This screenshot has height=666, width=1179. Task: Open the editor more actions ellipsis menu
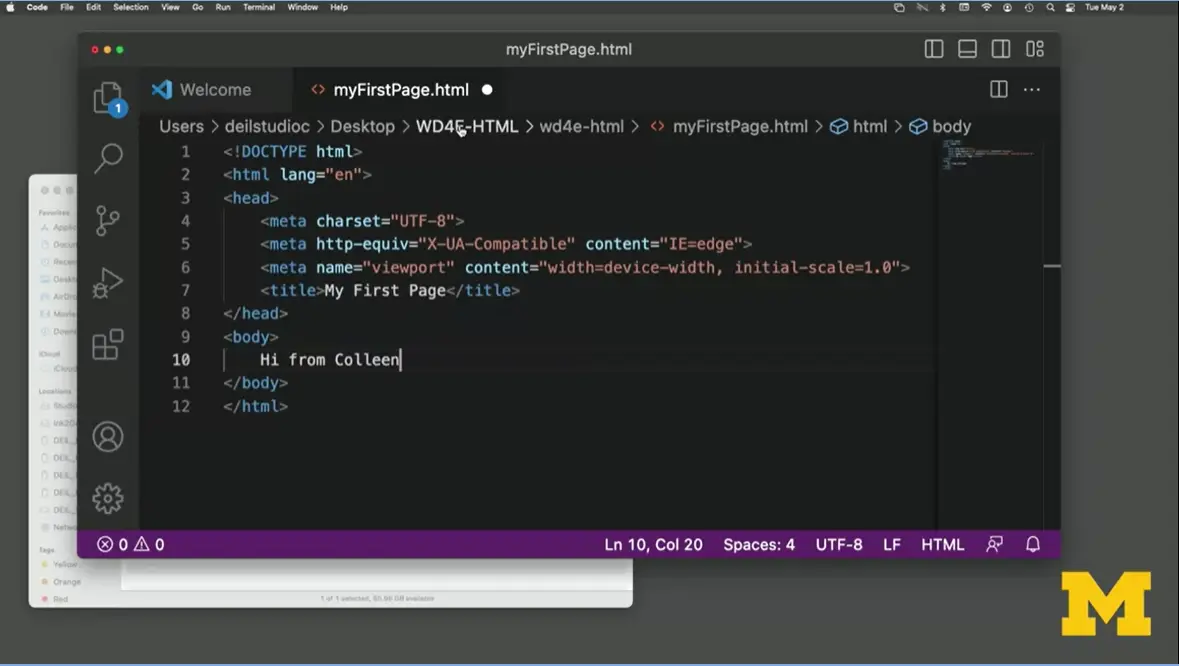point(1032,89)
